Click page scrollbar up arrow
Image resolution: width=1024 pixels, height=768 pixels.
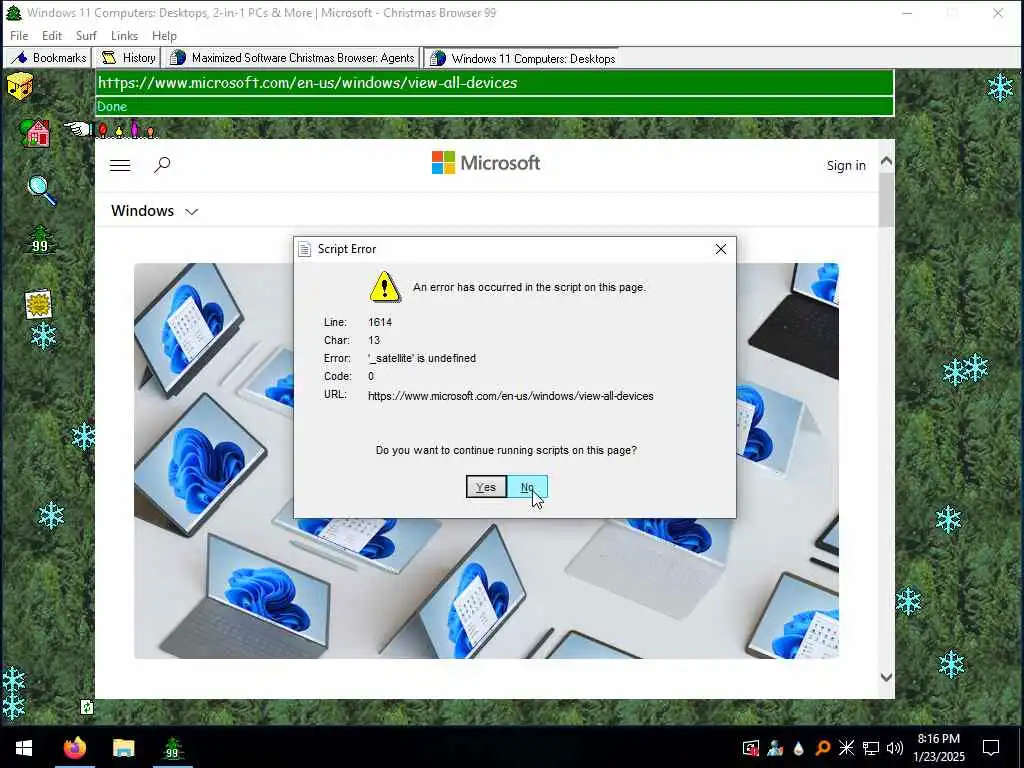tap(886, 161)
